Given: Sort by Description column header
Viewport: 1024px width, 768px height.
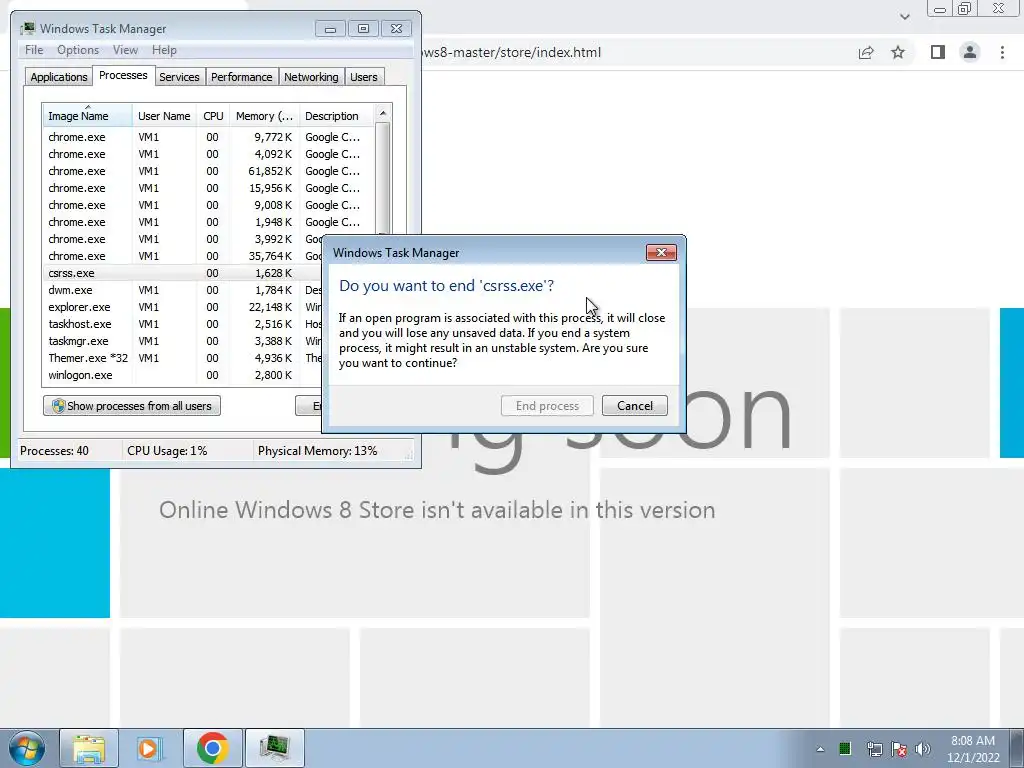Looking at the screenshot, I should pos(336,116).
